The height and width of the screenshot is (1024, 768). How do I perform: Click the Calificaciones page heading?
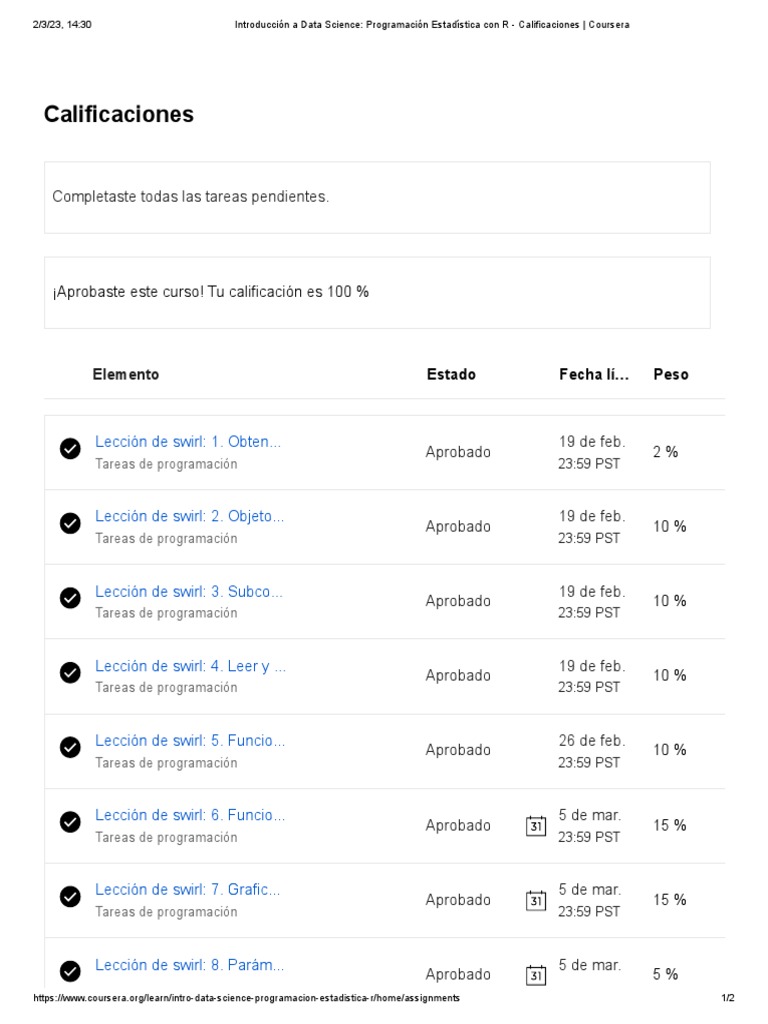[x=119, y=114]
